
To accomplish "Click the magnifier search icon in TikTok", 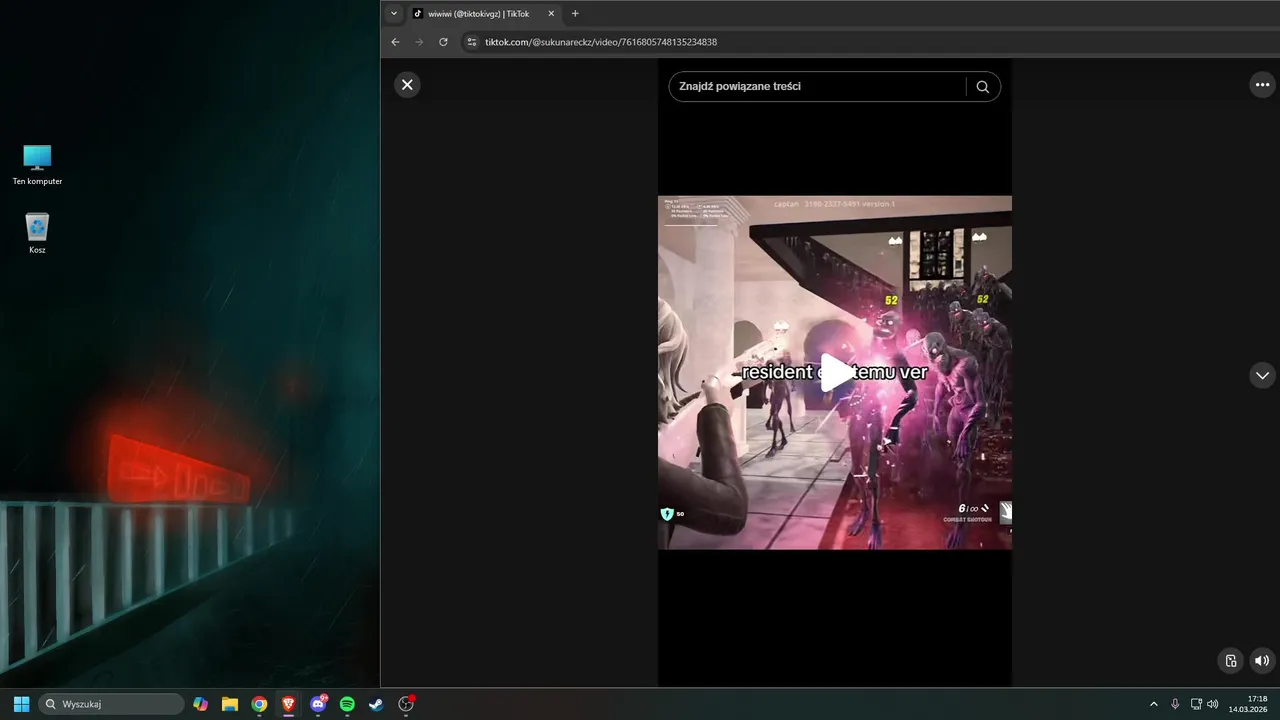I will pos(983,87).
